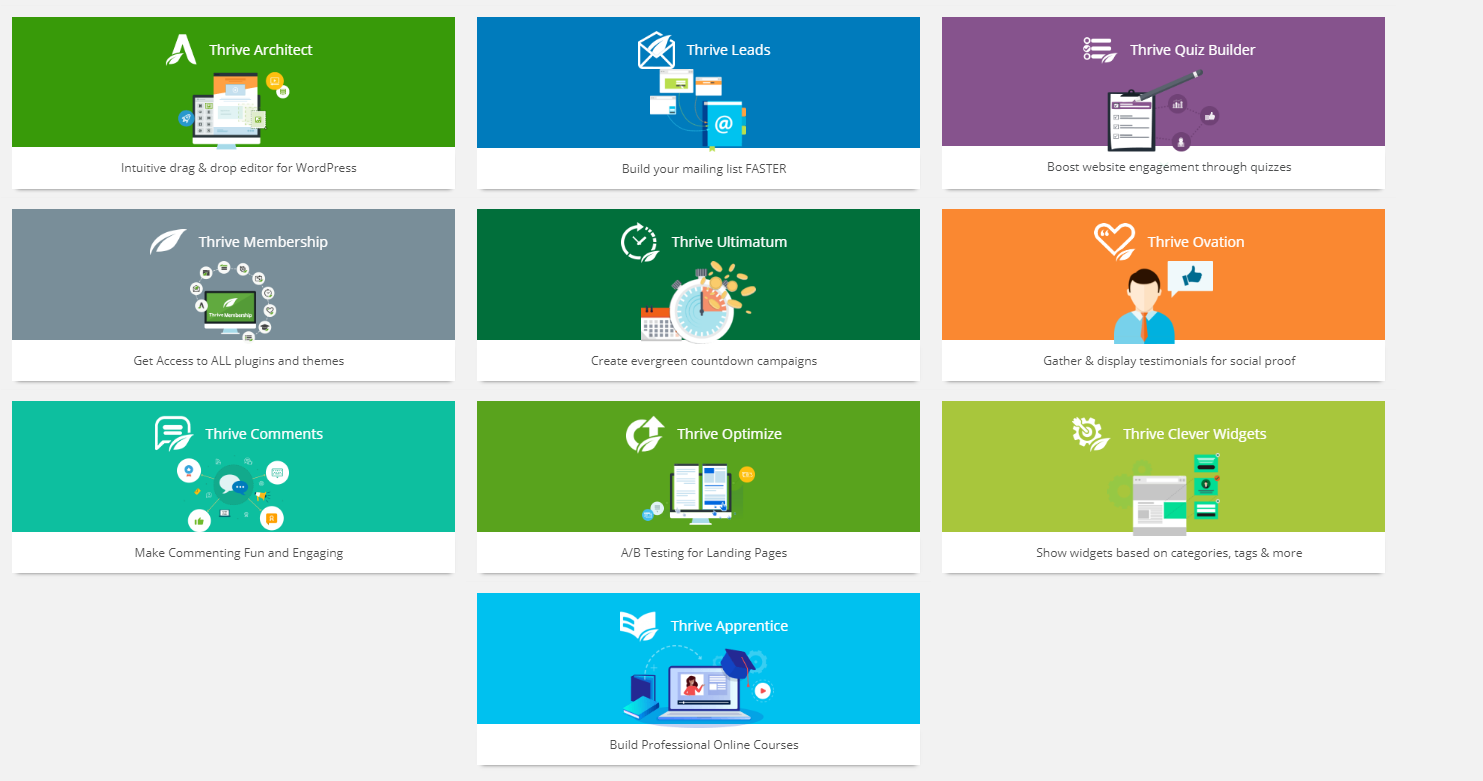Open the Quiz Builder clipboard illustration

tap(1163, 111)
